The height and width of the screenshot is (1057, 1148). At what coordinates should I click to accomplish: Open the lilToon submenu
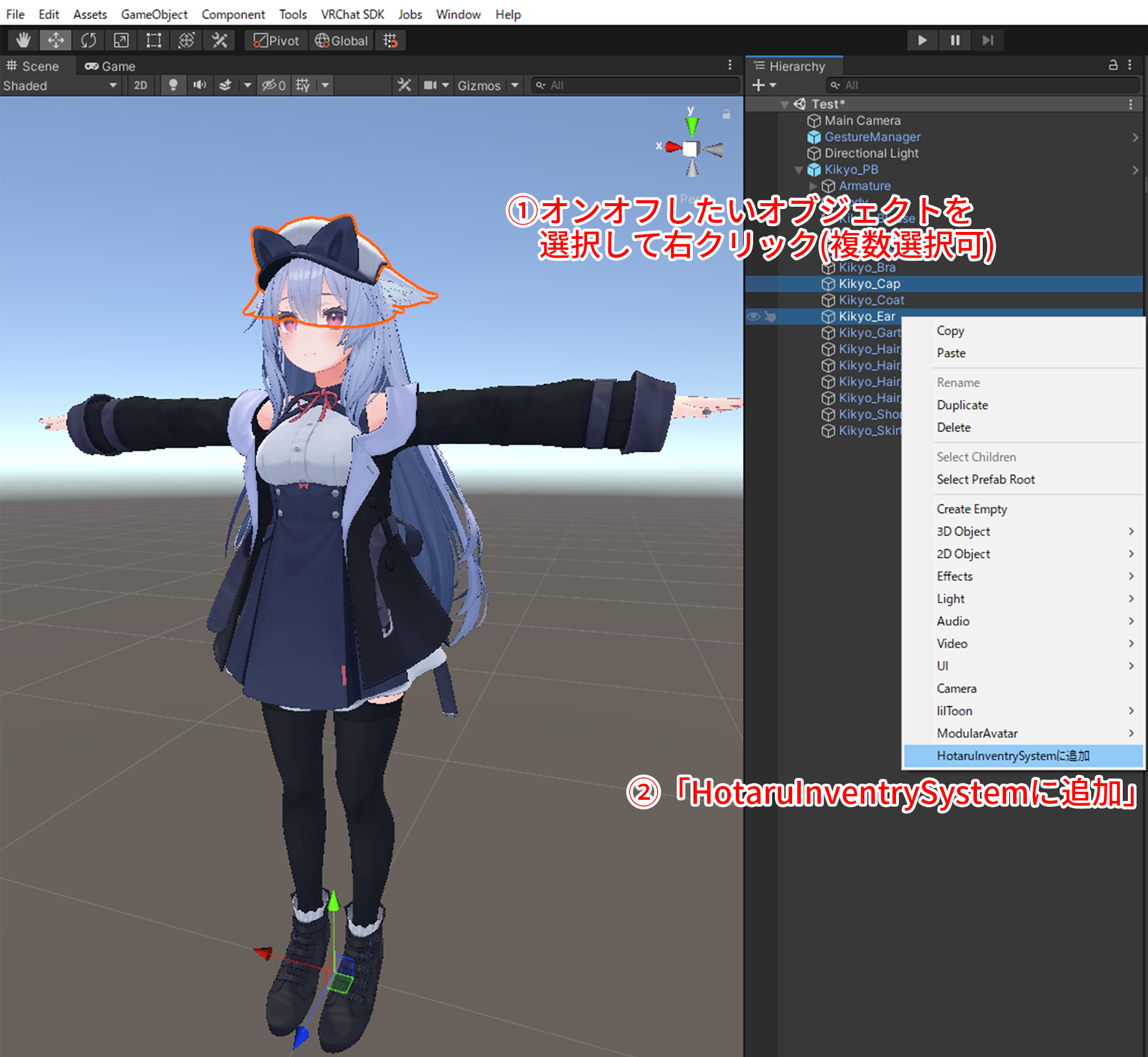tap(1023, 711)
